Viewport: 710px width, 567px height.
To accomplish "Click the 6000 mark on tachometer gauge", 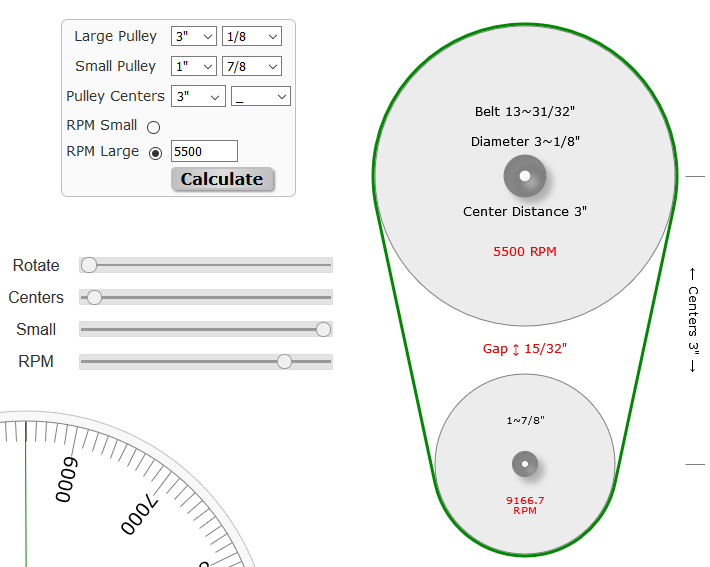I will pos(67,480).
